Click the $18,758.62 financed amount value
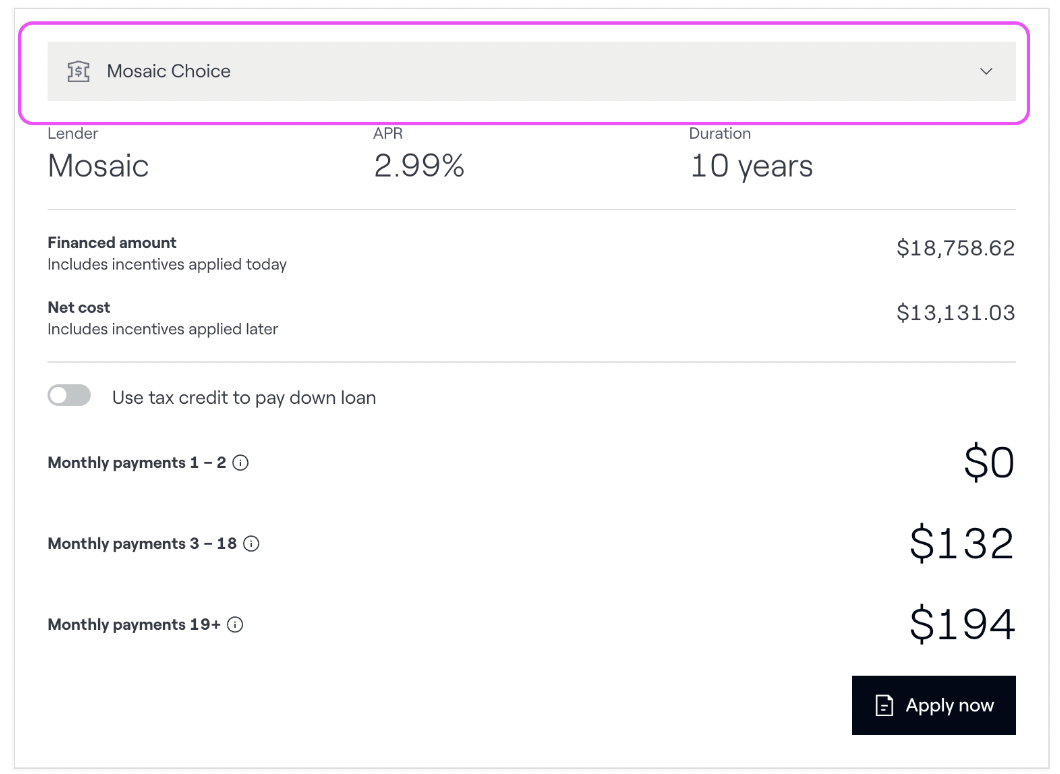 [x=955, y=248]
